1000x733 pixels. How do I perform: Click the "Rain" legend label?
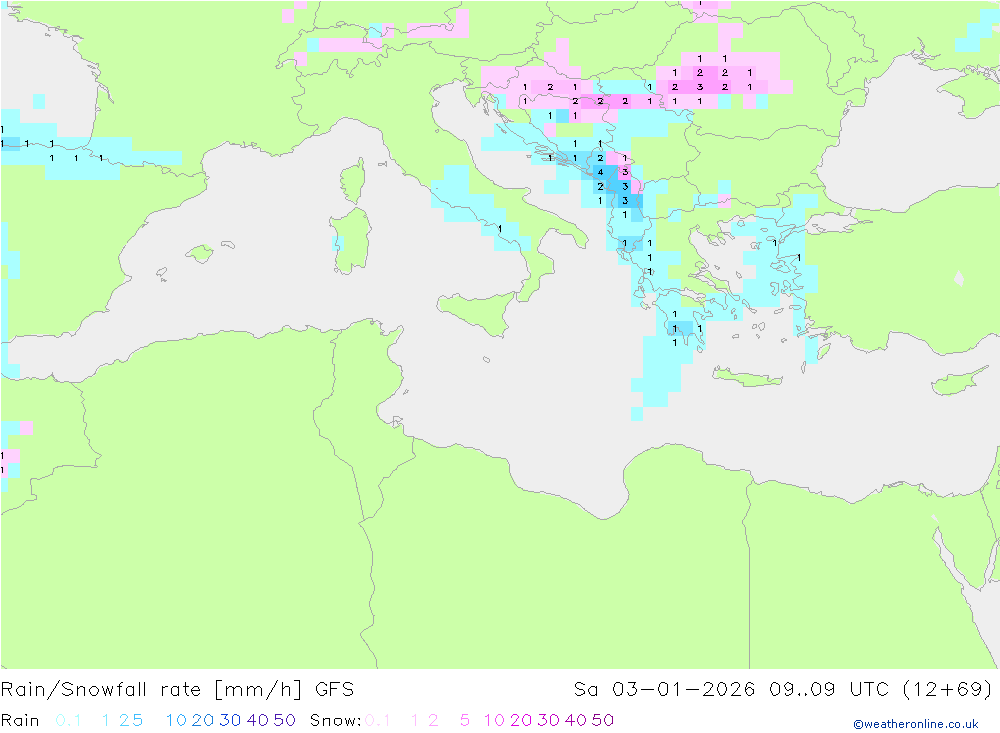20,720
